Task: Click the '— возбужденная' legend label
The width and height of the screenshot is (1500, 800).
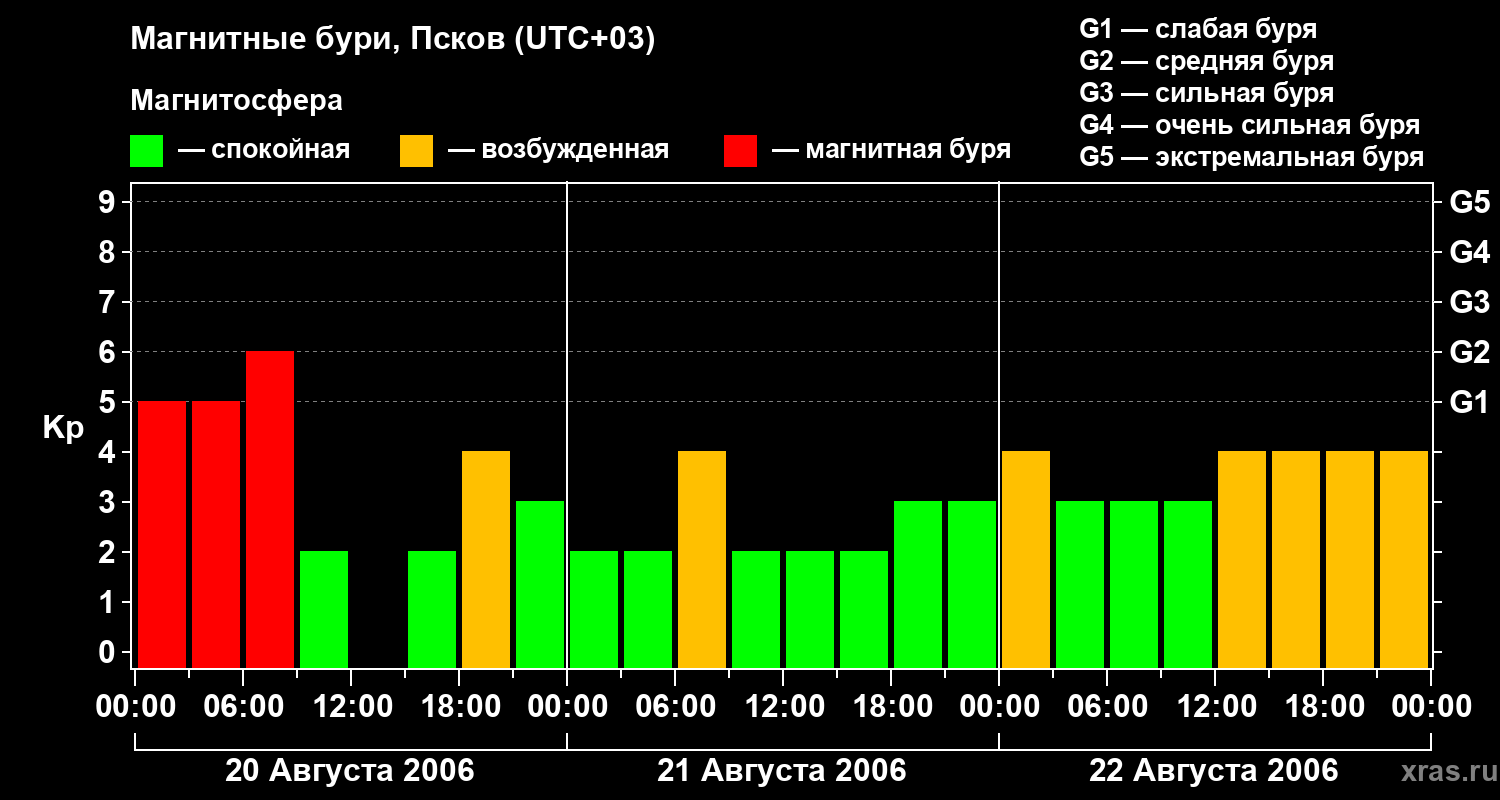Action: pos(558,151)
